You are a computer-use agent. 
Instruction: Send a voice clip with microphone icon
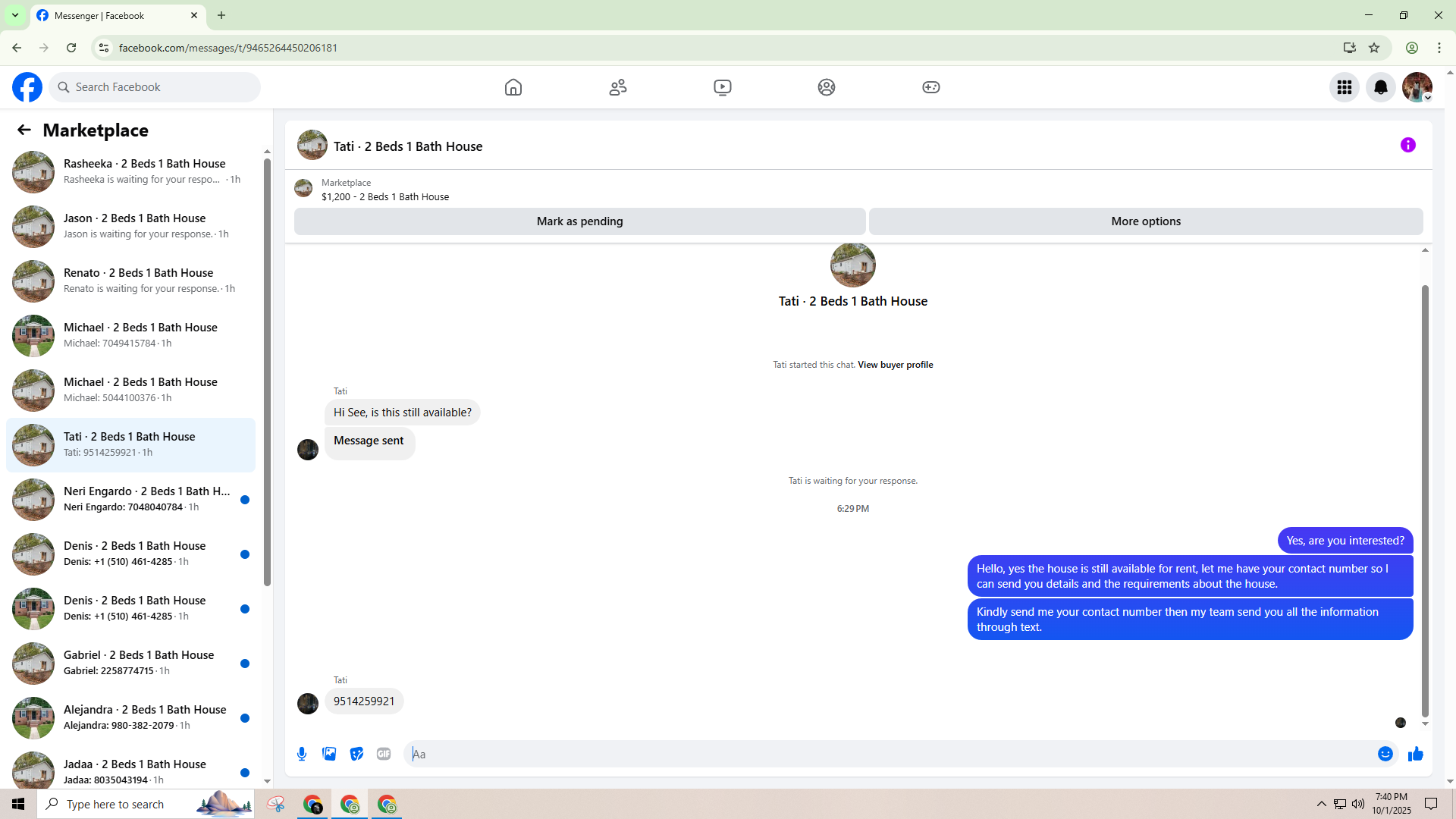pos(302,754)
